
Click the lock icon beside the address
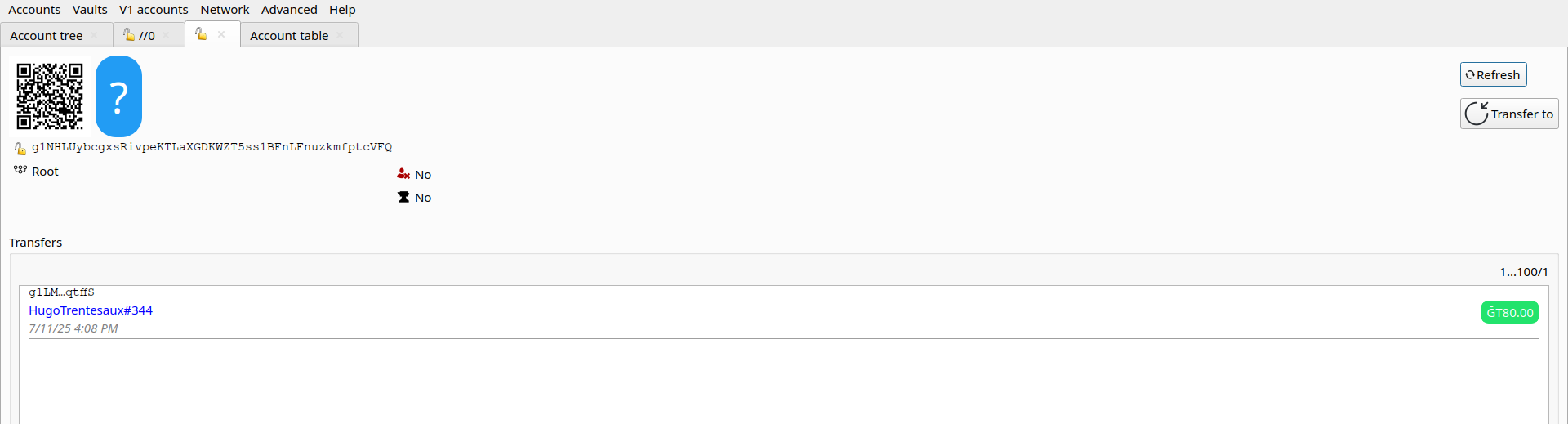[20, 148]
